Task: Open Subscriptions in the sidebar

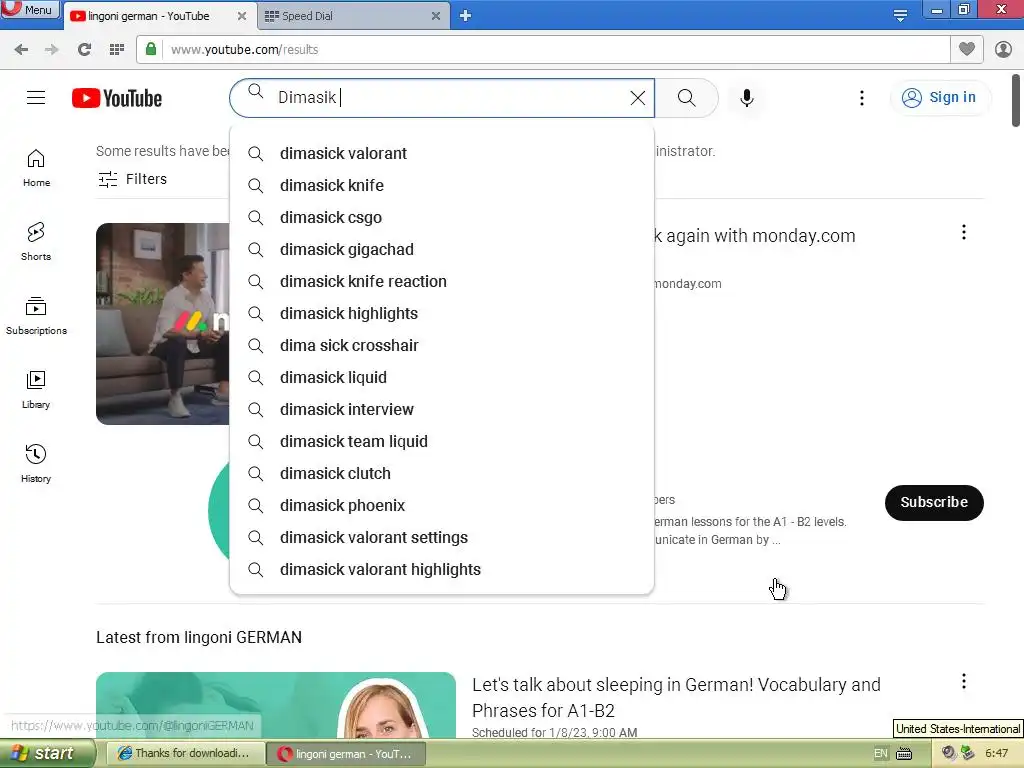Action: point(36,316)
